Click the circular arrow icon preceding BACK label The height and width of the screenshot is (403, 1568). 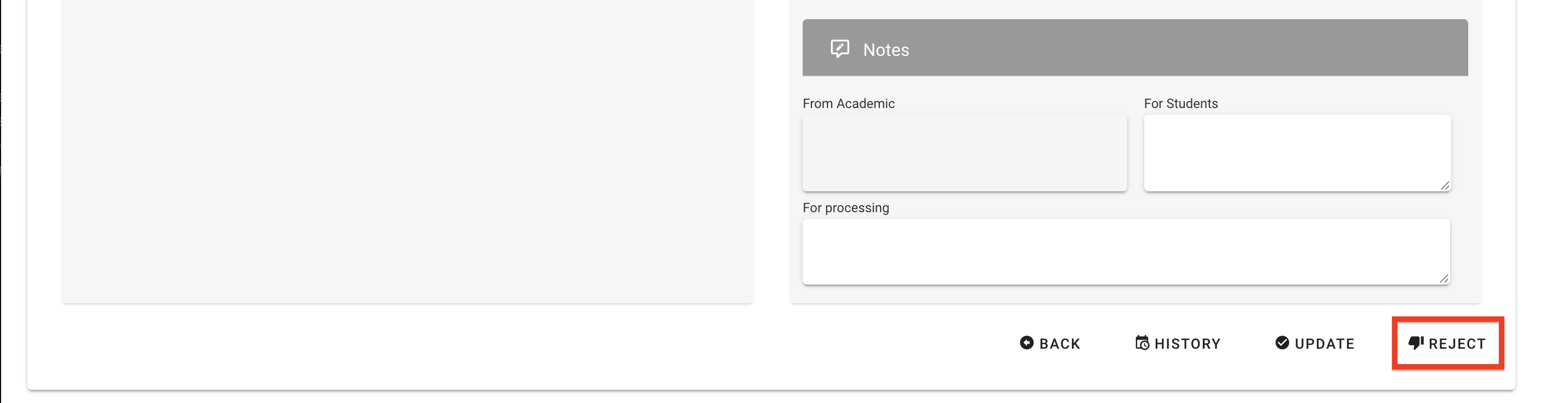(1027, 343)
